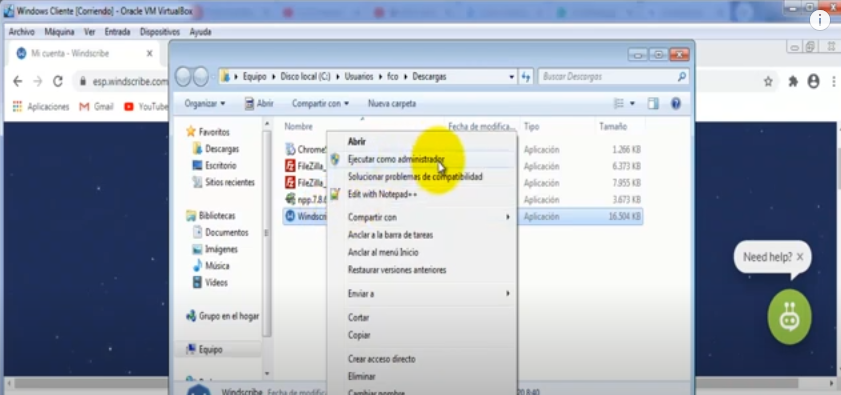Click the Disco local (C:) breadcrumb
The height and width of the screenshot is (395, 841).
coord(305,77)
